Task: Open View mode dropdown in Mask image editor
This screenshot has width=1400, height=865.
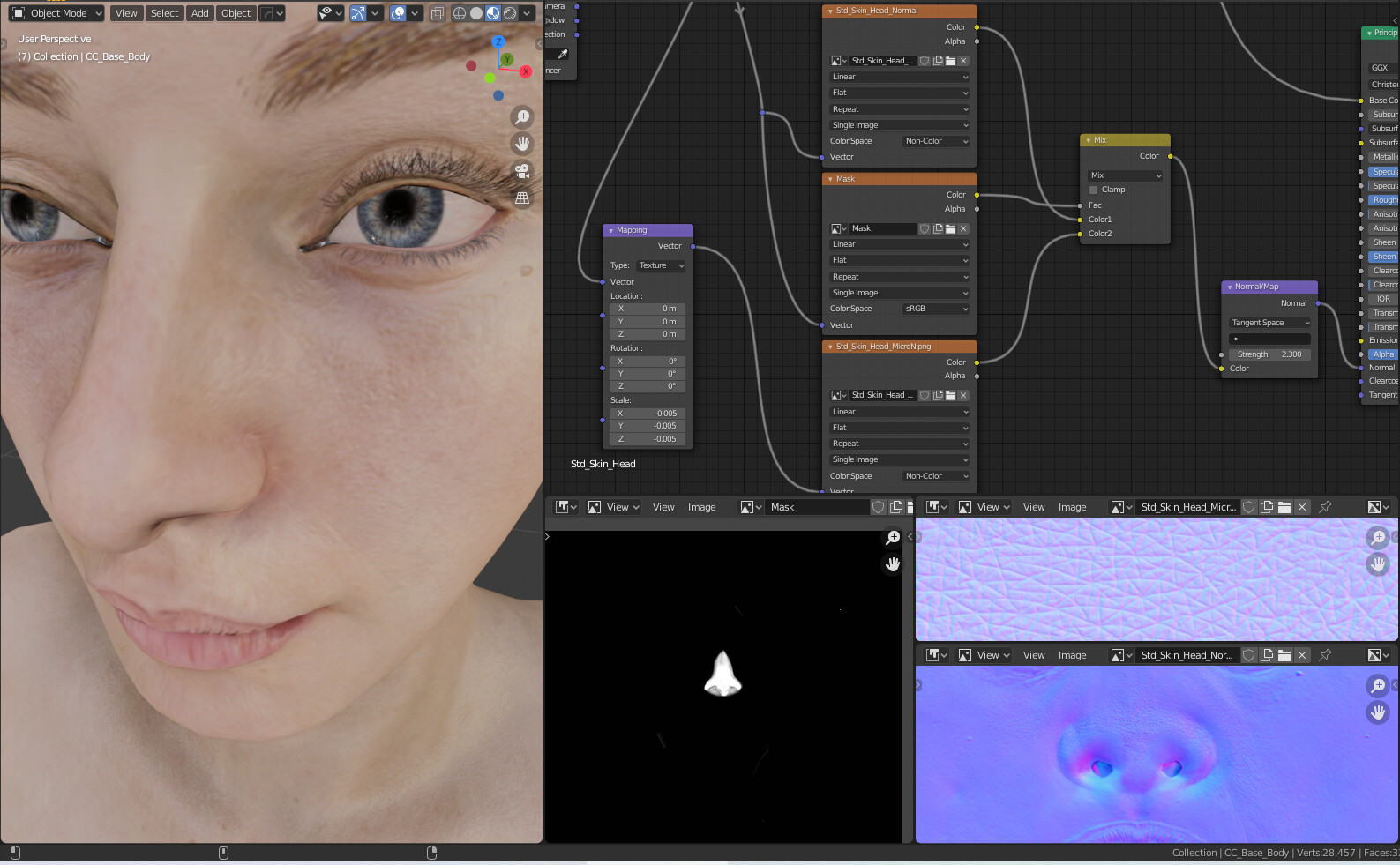Action: [x=613, y=507]
